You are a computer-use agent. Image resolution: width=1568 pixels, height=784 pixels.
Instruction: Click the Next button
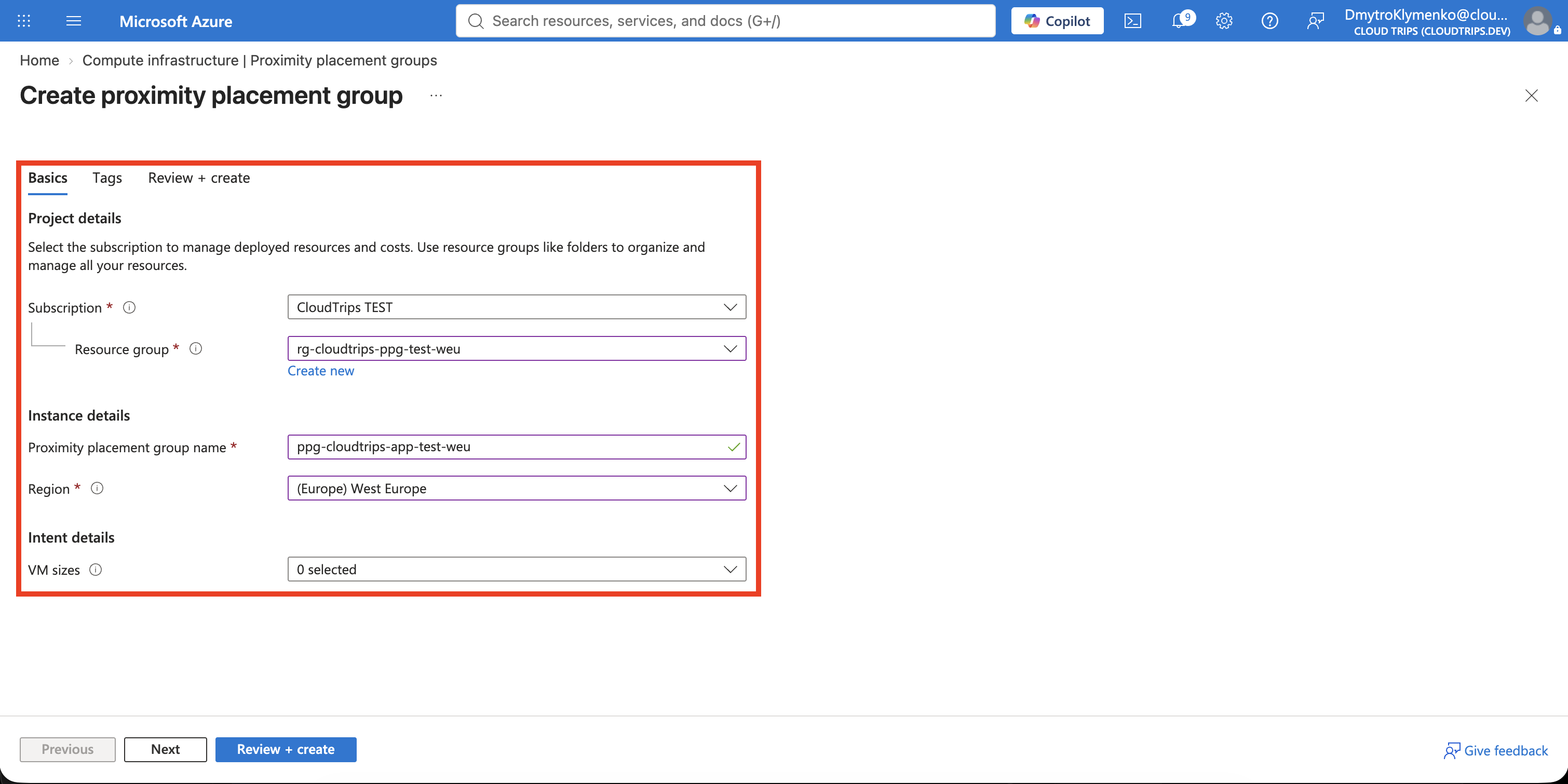click(166, 749)
